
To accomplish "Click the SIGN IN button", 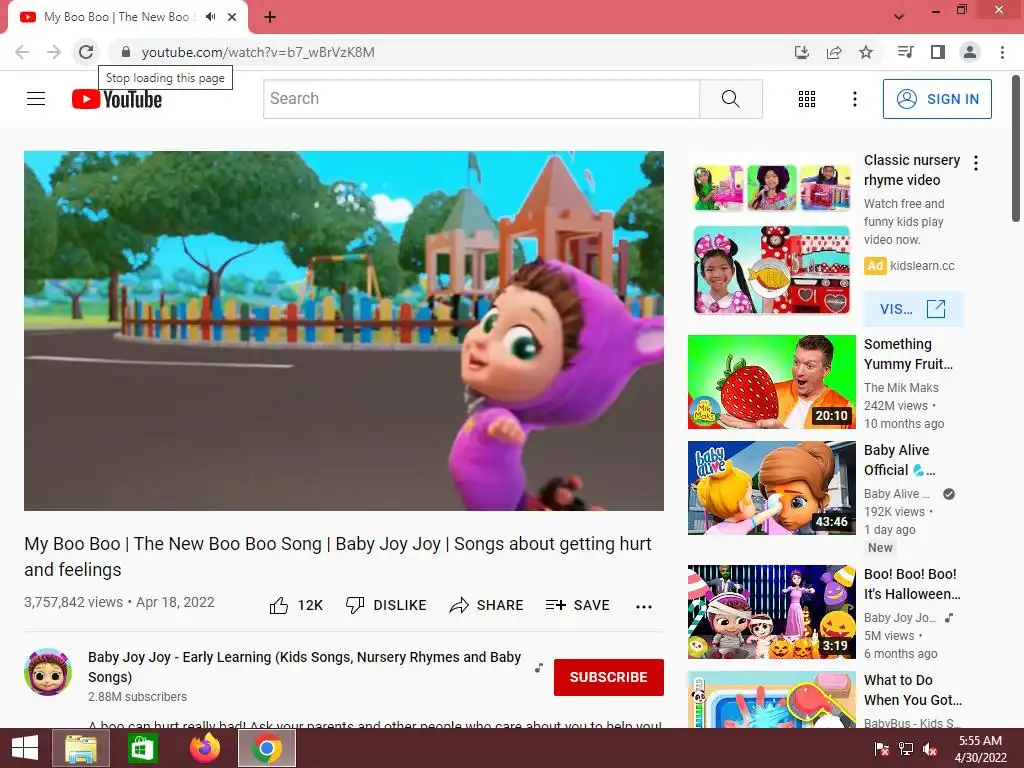I will 937,99.
